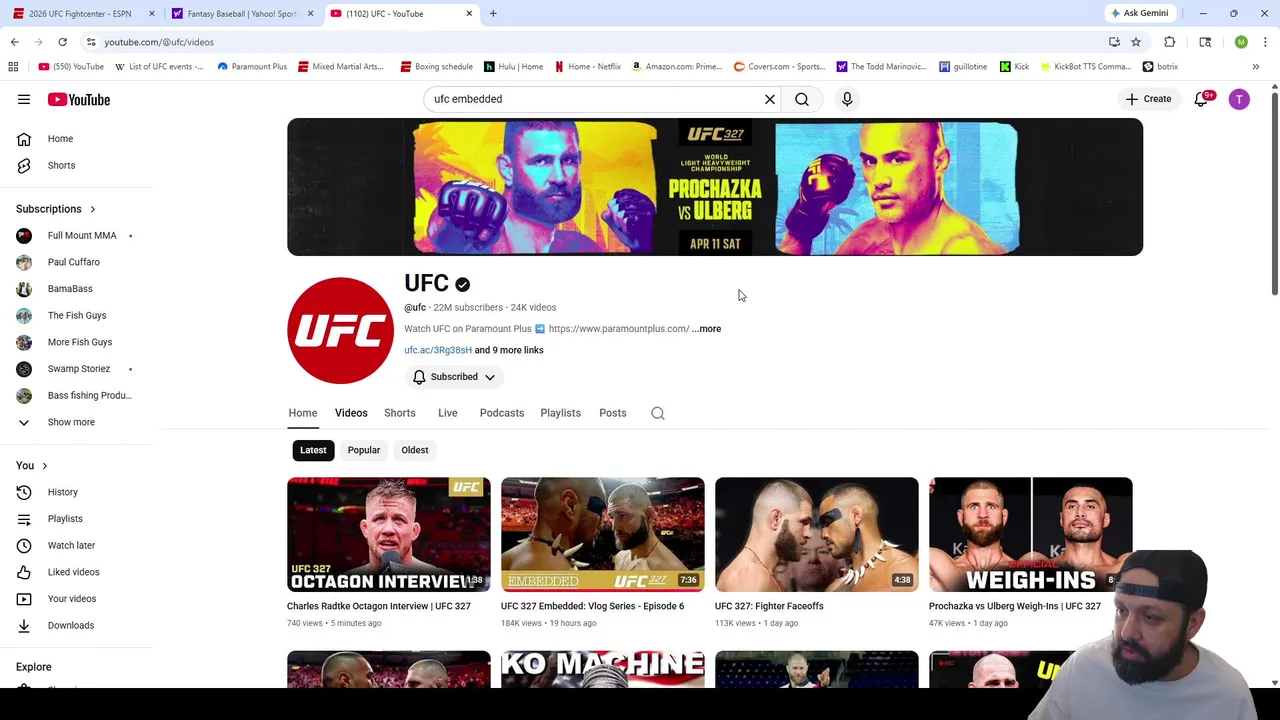Viewport: 1280px width, 720px height.
Task: Open the channel Shorts tab
Action: pyautogui.click(x=400, y=413)
